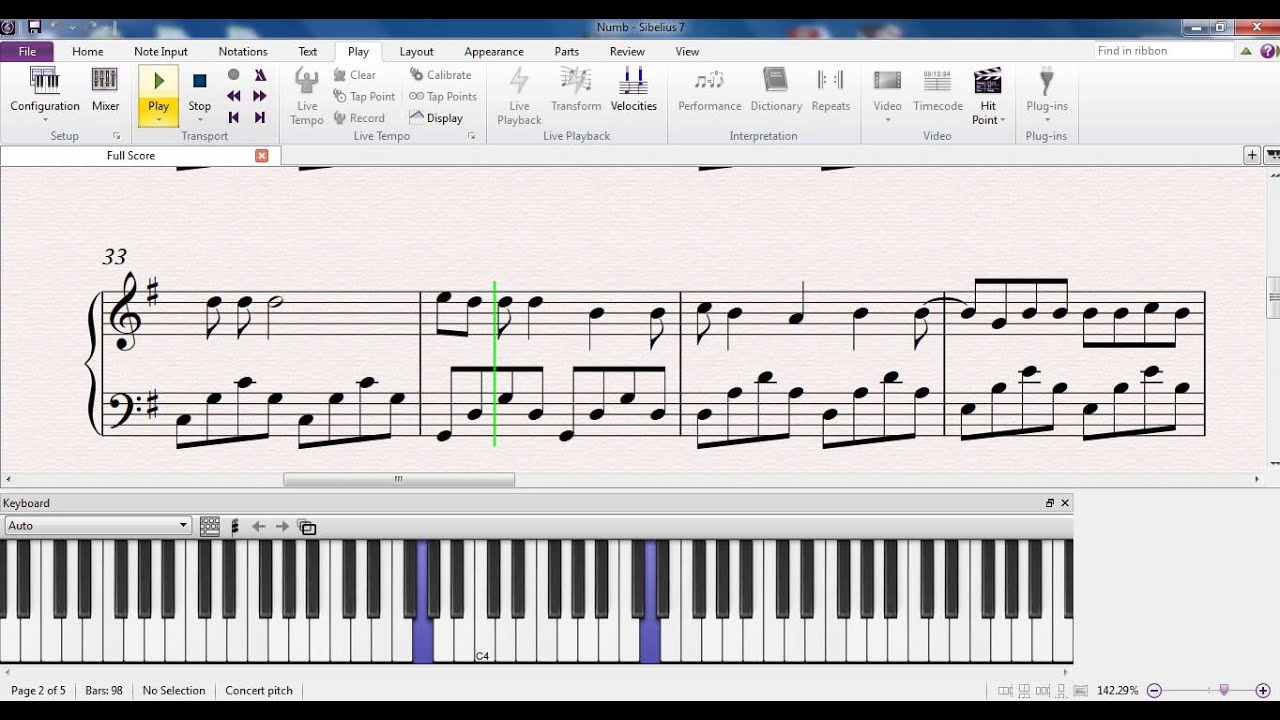Viewport: 1280px width, 720px height.
Task: Expand the Plug-ins dropdown arrow
Action: [x=1047, y=120]
